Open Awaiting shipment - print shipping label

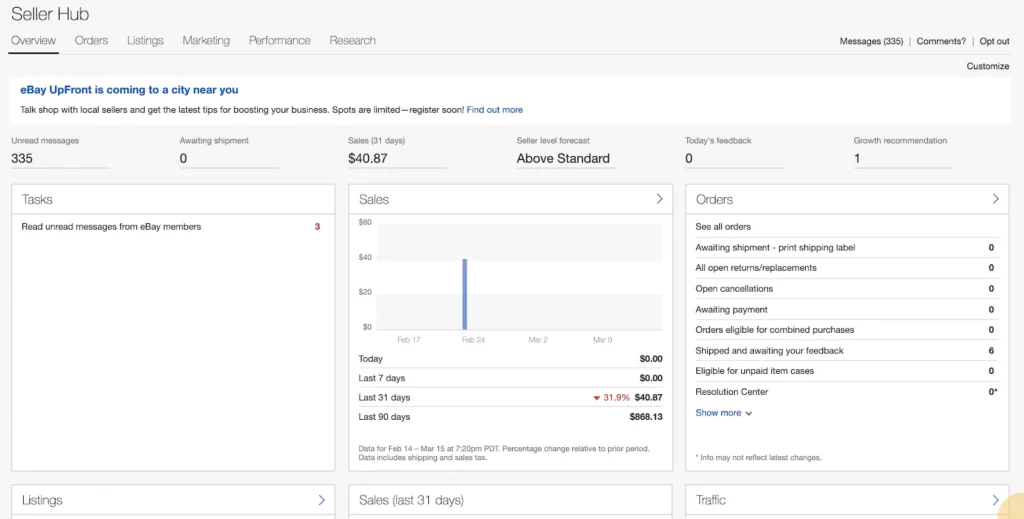[x=846, y=247]
